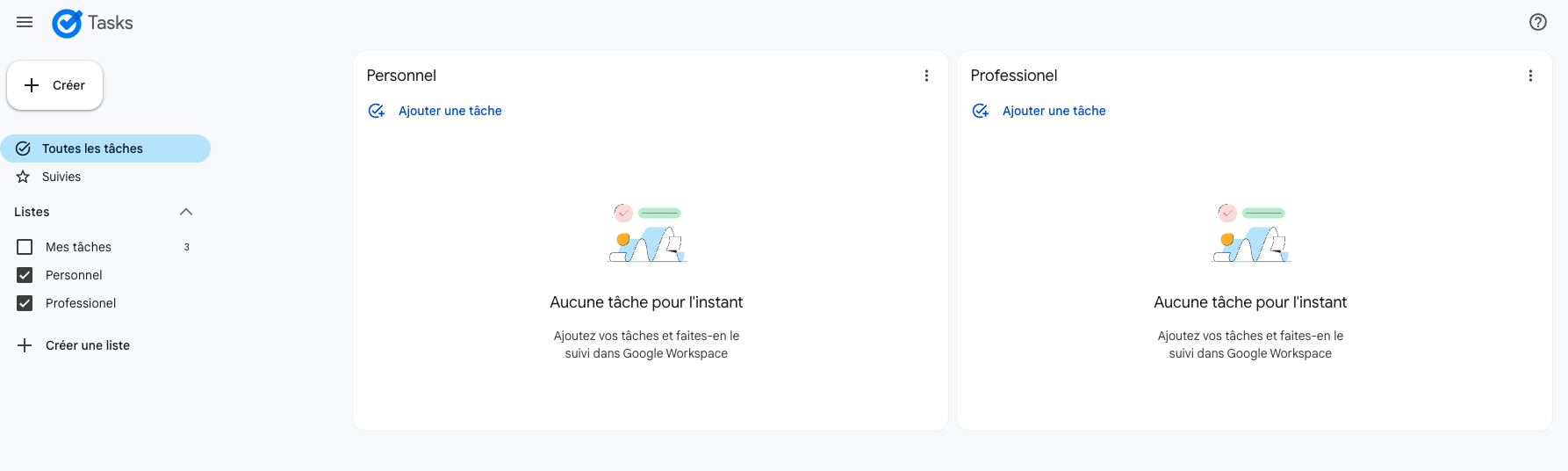Enable the Mes tâches checkbox
The height and width of the screenshot is (471, 1568).
25,247
